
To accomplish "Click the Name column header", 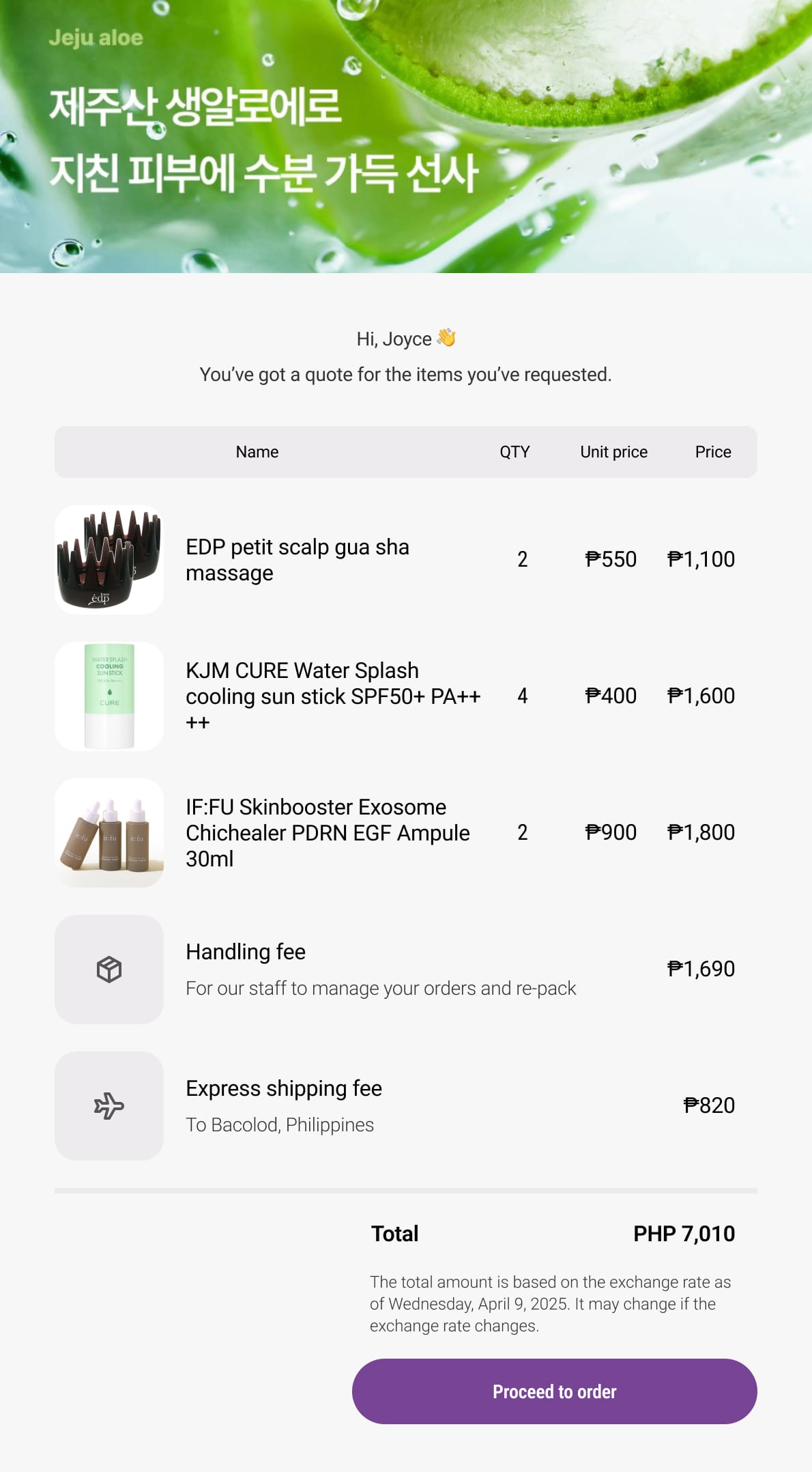I will [257, 452].
